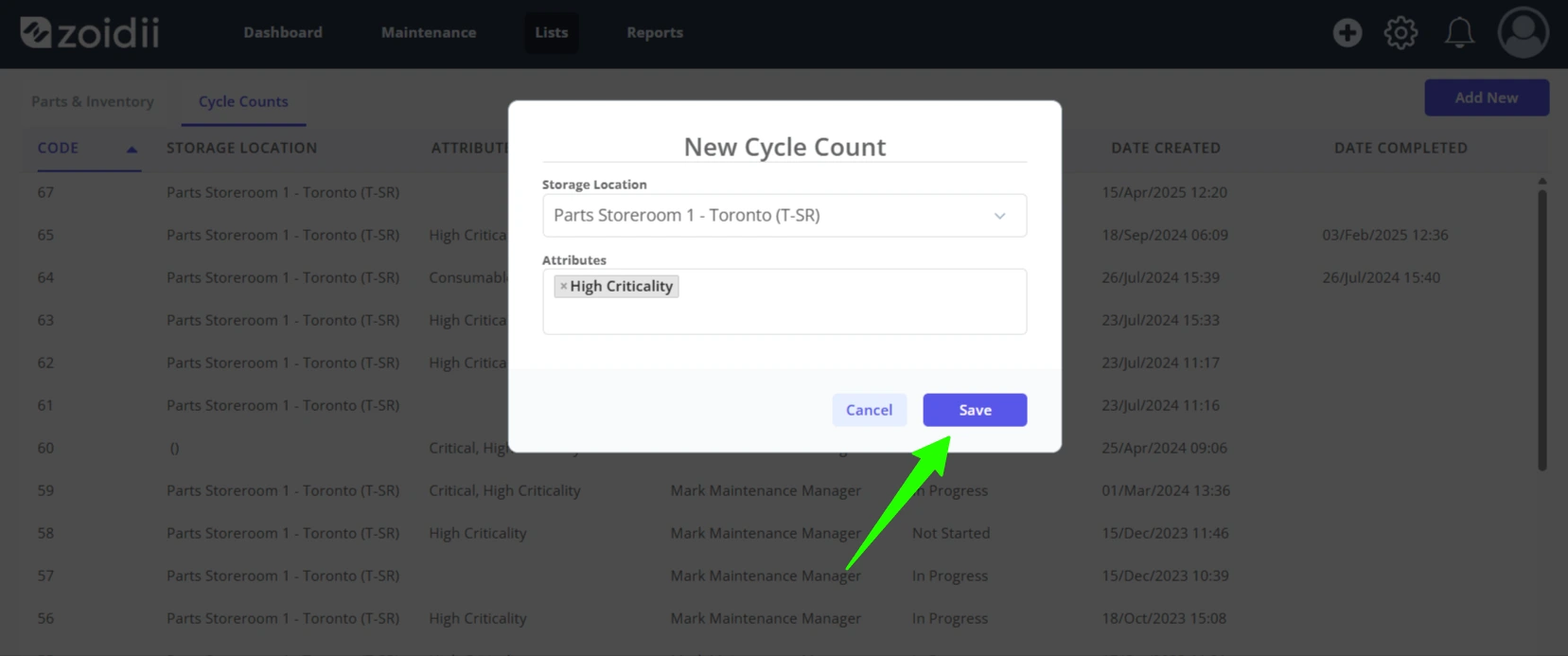1568x656 pixels.
Task: Select cycle count code 67
Action: (45, 192)
